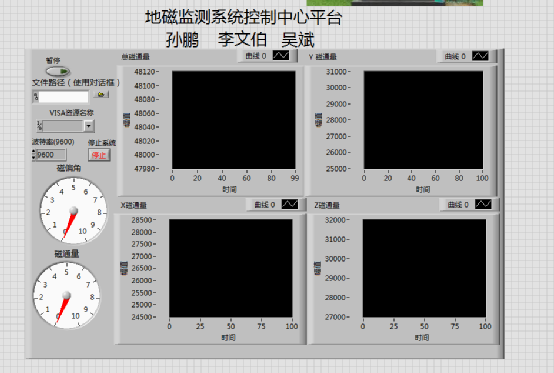Toggle the 暂停 pause switch
Viewport: 554px width, 373px height.
point(58,72)
